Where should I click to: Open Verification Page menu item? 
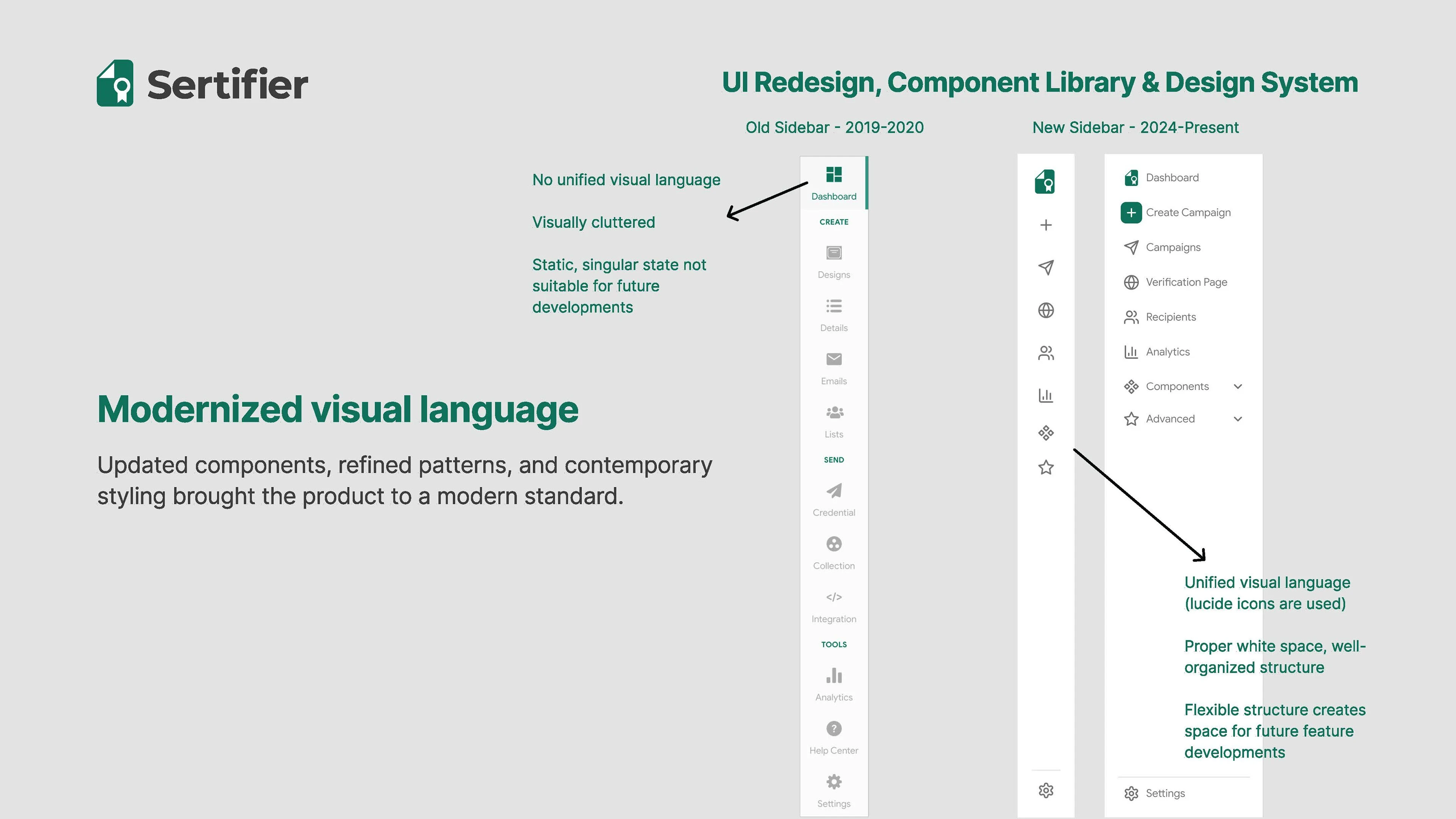click(1186, 282)
